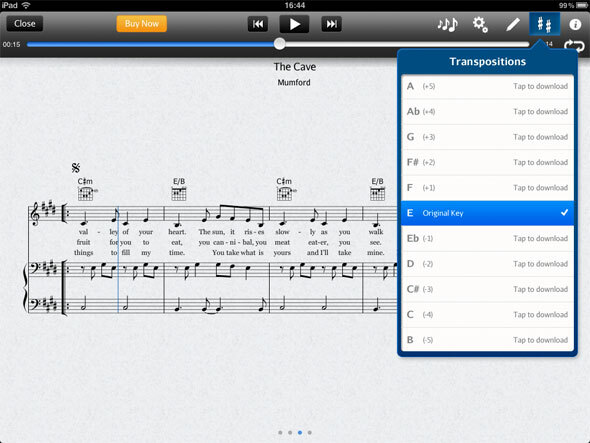
Task: Skip back to the previous track
Action: pyautogui.click(x=258, y=24)
